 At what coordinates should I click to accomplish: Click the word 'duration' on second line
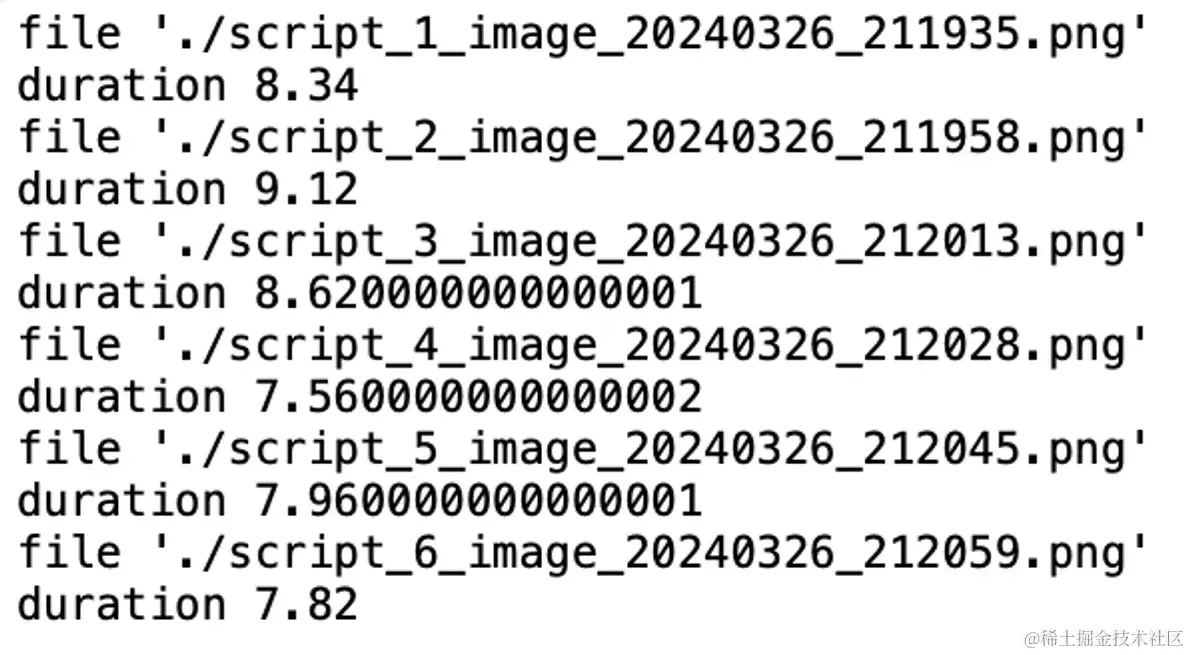(121, 85)
